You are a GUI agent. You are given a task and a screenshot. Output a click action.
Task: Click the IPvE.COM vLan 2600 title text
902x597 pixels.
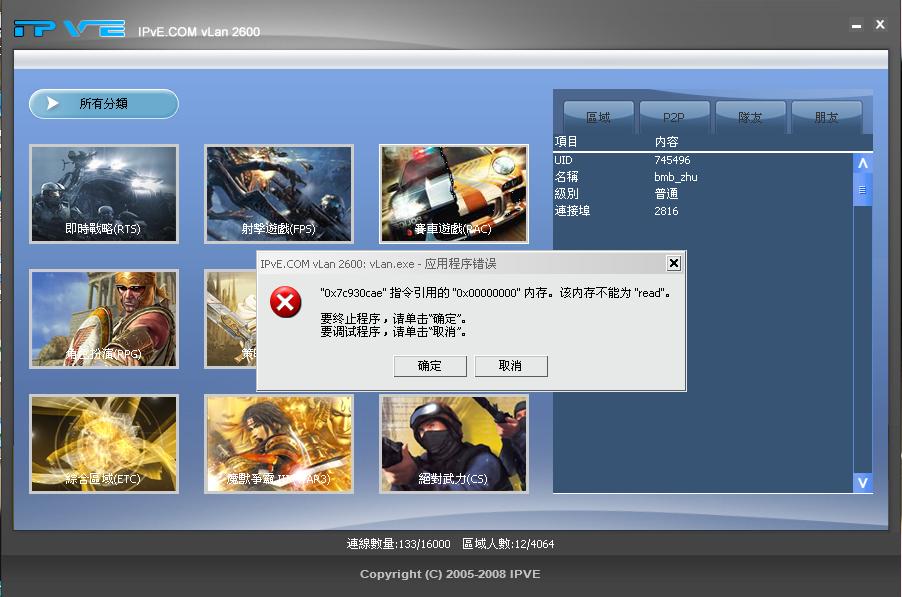pos(199,32)
